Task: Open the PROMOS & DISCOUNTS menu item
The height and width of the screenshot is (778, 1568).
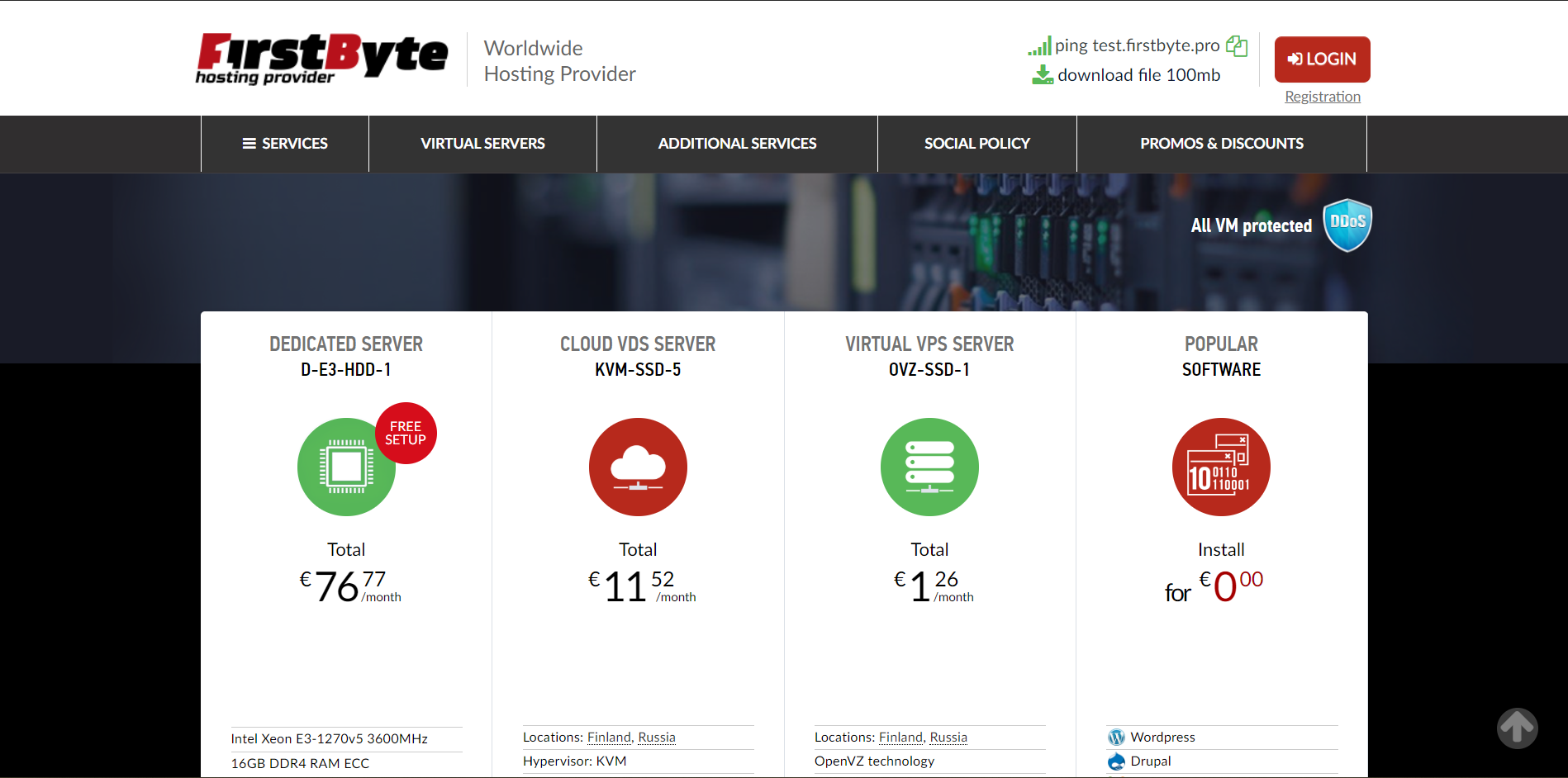Action: (1222, 144)
